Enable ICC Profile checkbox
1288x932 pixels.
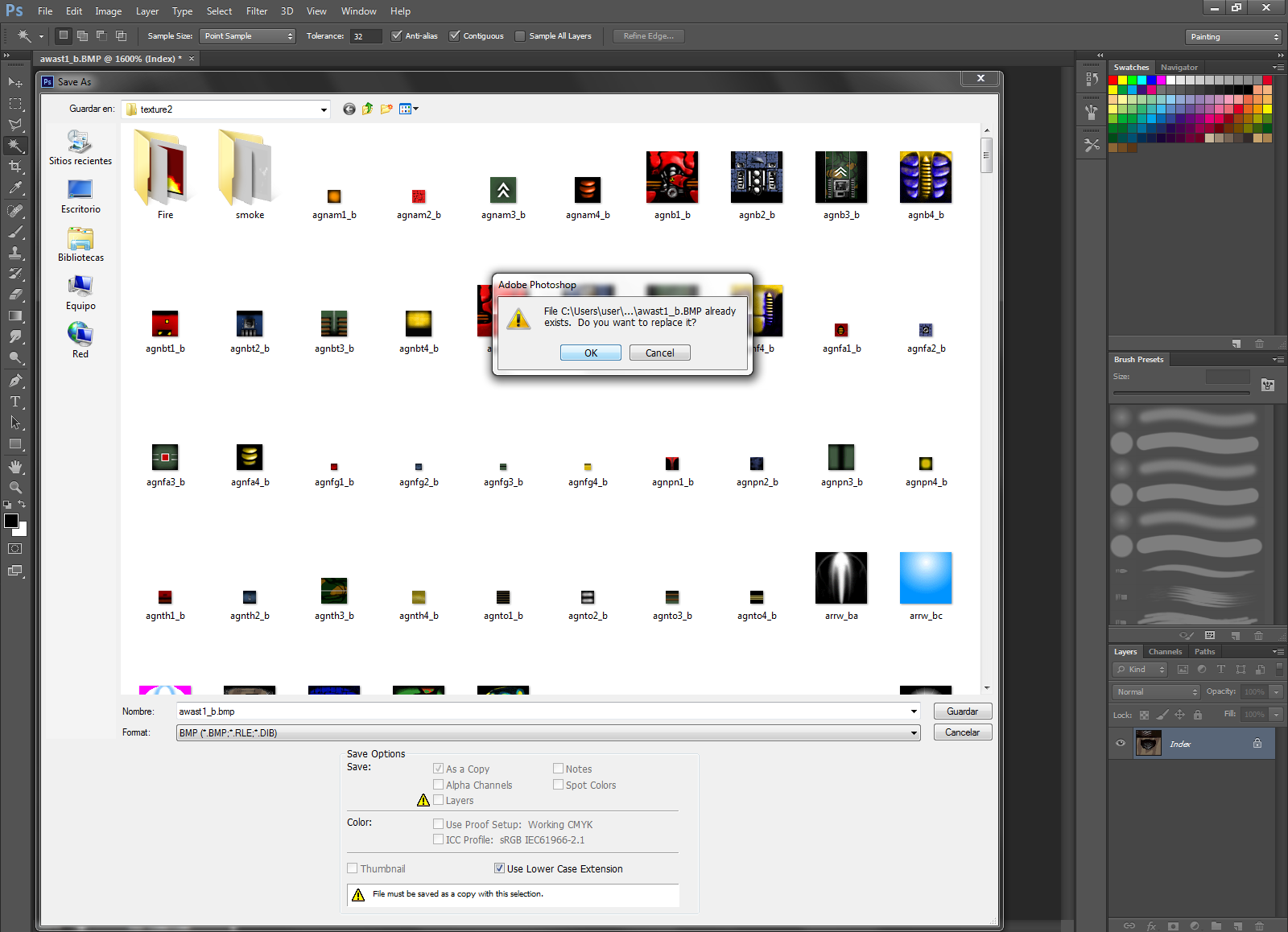click(x=438, y=839)
